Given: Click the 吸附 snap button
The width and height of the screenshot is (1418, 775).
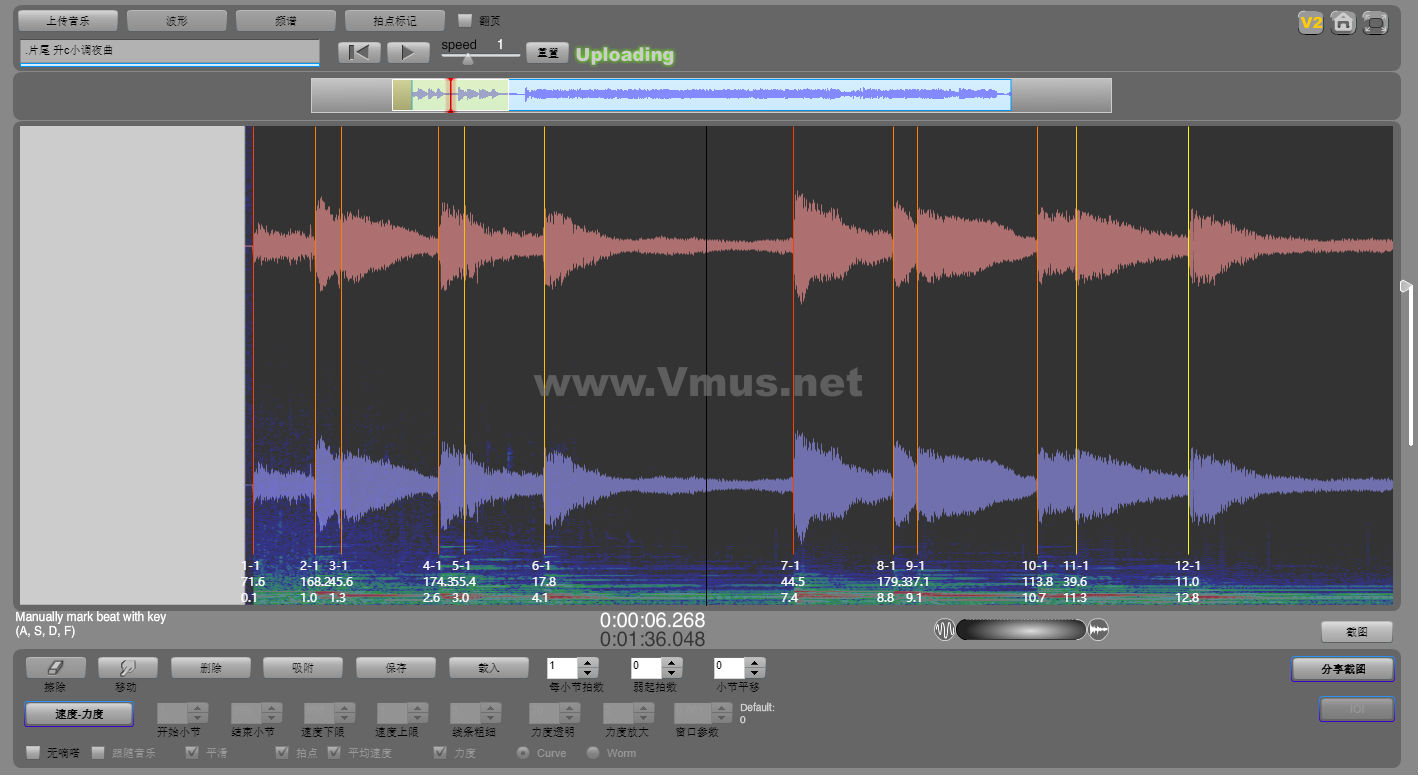Looking at the screenshot, I should pyautogui.click(x=303, y=667).
